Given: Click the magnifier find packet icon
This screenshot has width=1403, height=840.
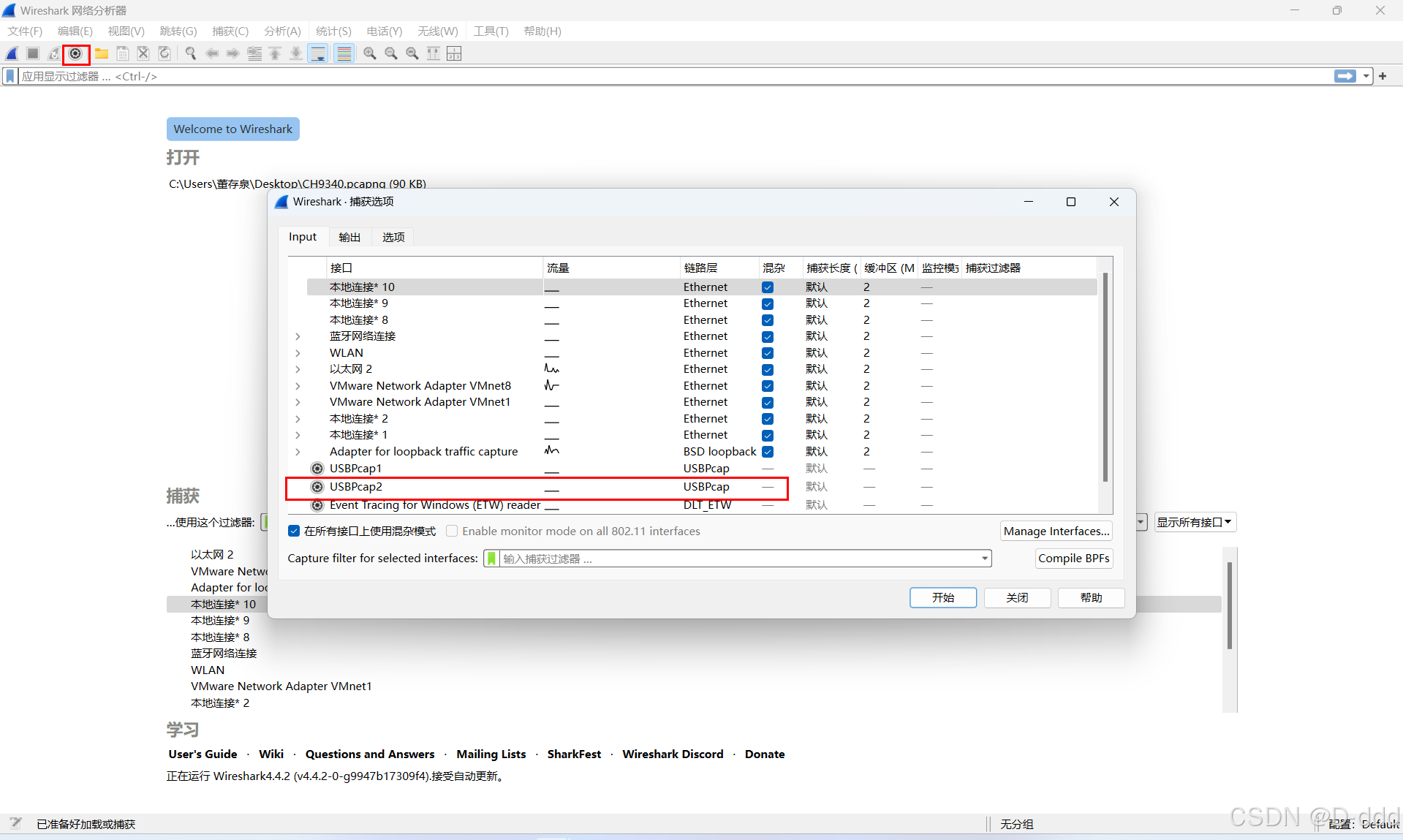Looking at the screenshot, I should click(x=191, y=53).
